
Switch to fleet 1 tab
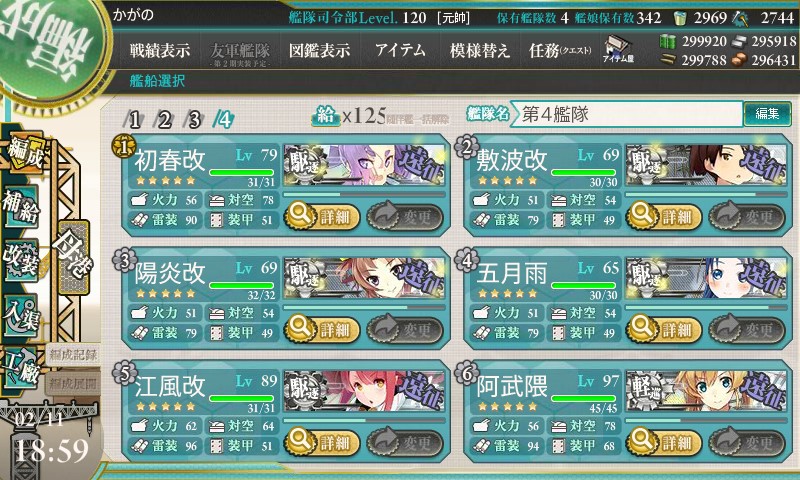(x=134, y=120)
